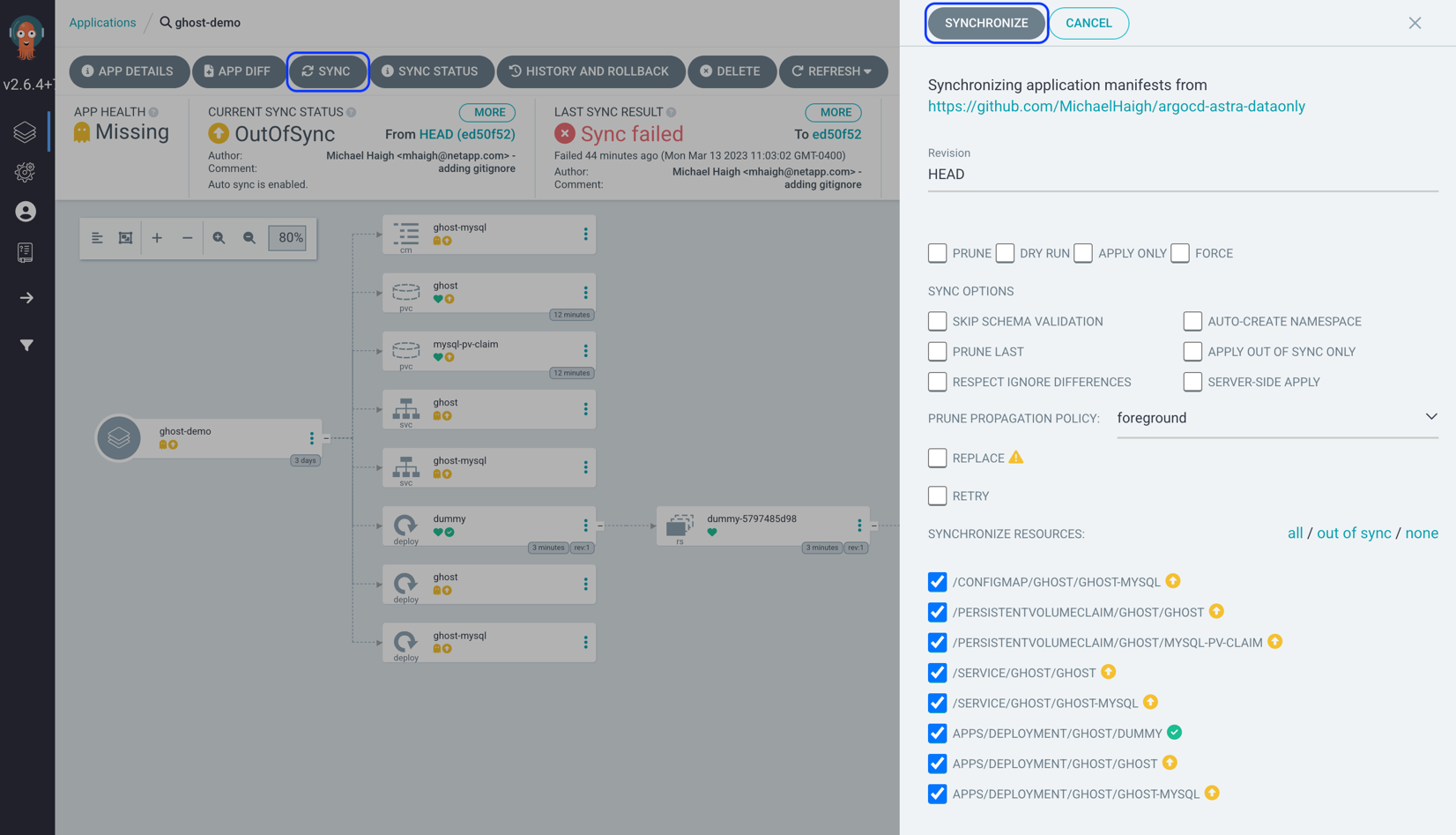Open the argocd-astra-dataonly GitHub link

1116,107
